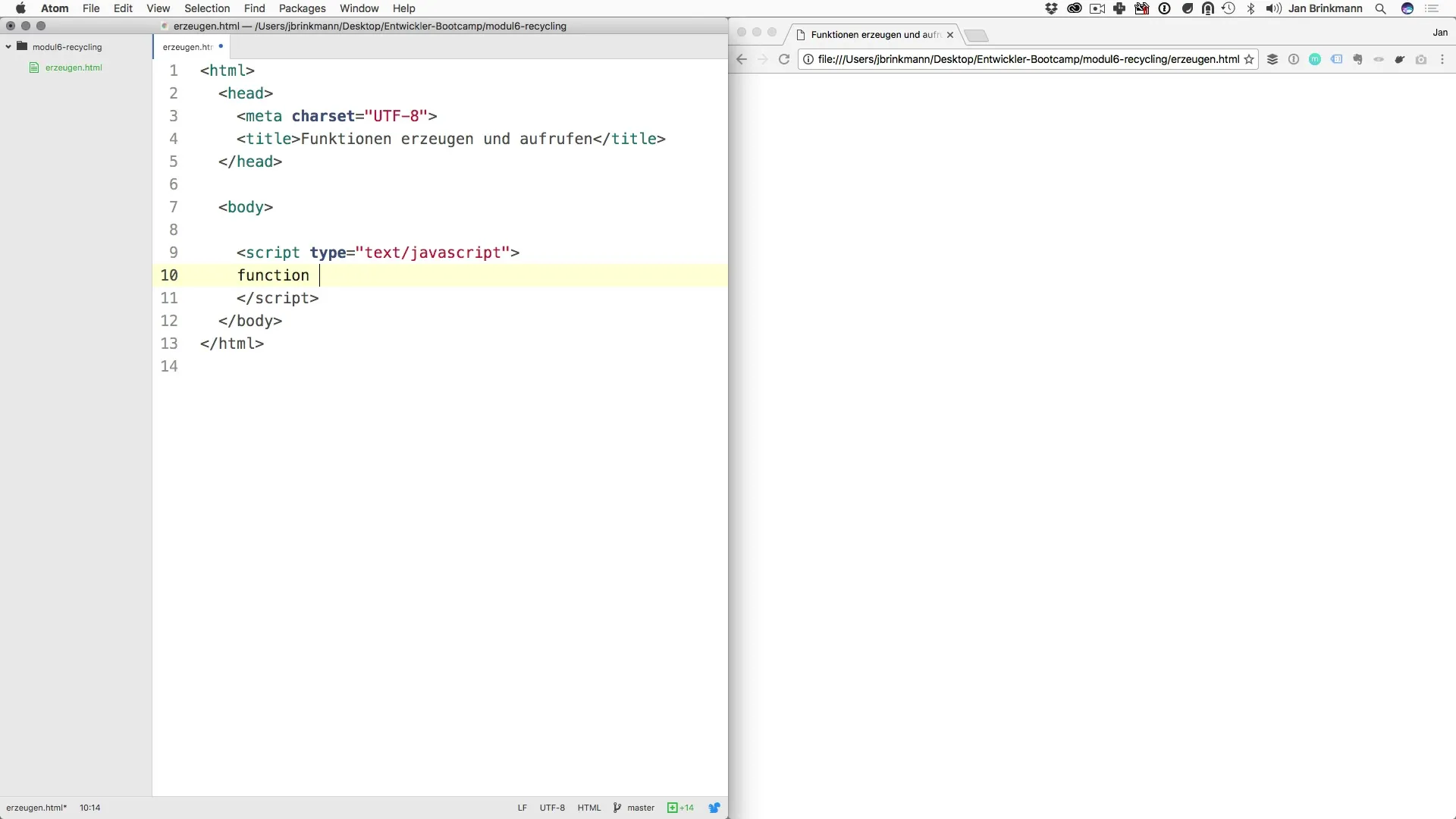This screenshot has height=819, width=1456.
Task: Click the leaf-shaped menu bar icon
Action: [1187, 8]
